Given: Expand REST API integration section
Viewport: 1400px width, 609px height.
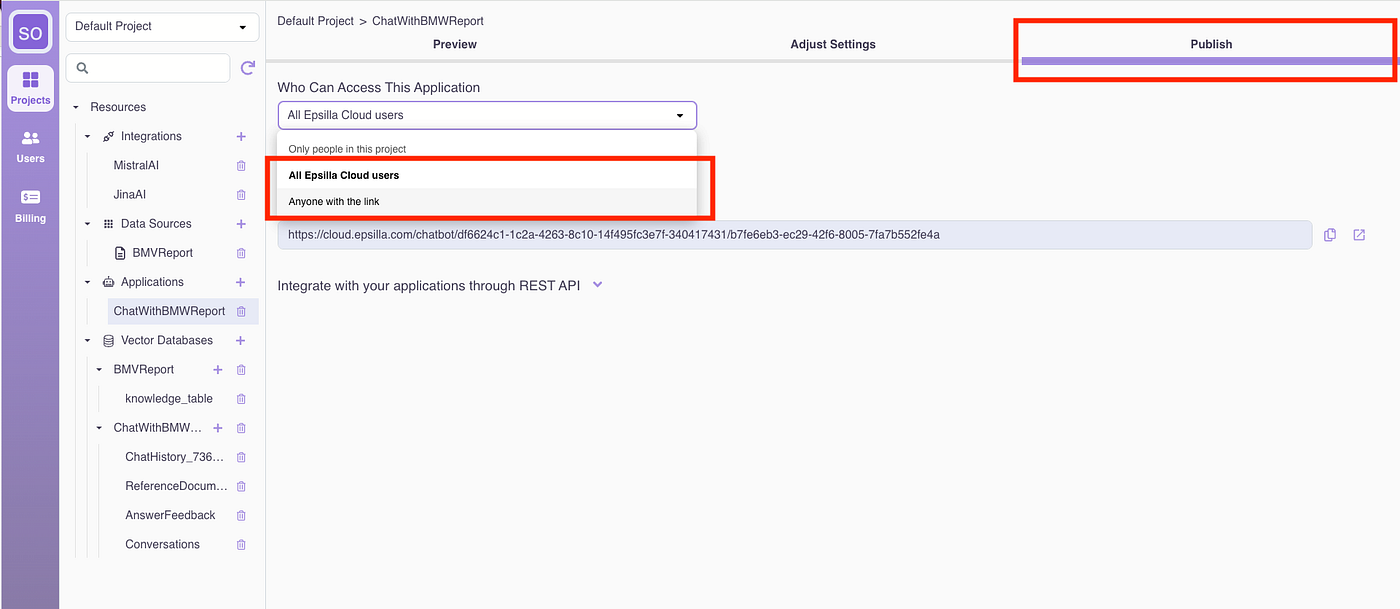Looking at the screenshot, I should click(598, 285).
